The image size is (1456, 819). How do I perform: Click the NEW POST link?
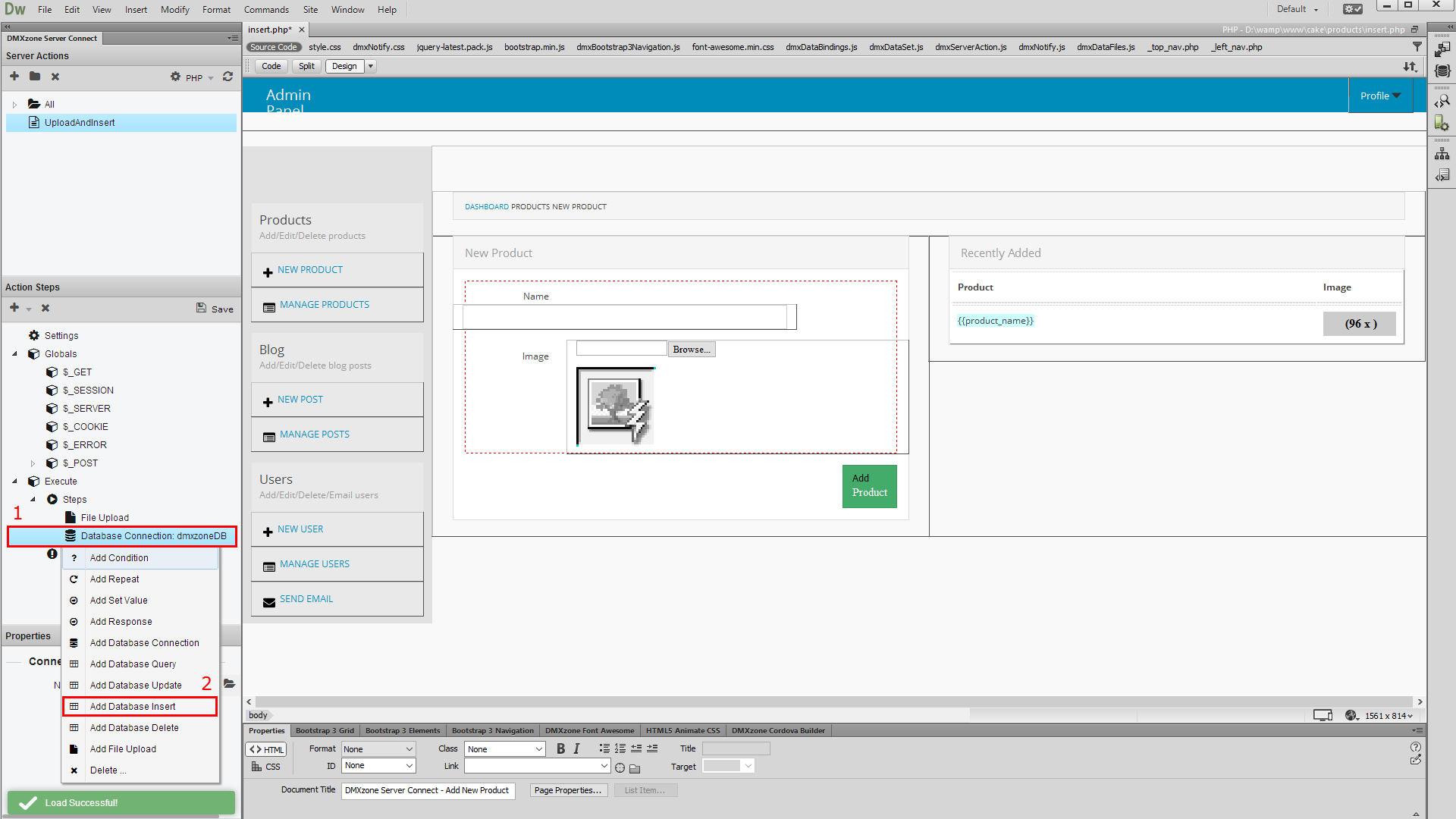(x=300, y=400)
